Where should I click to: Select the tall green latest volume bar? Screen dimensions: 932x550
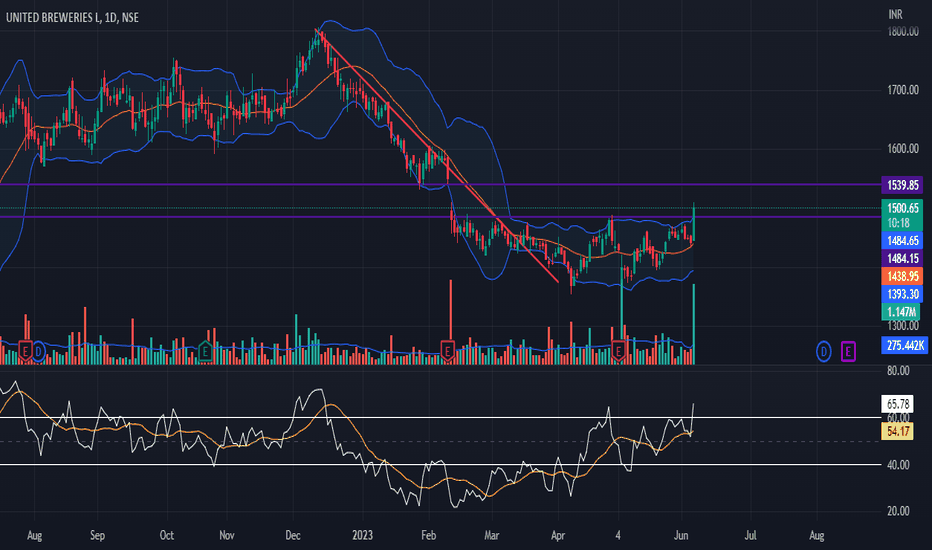tap(694, 324)
